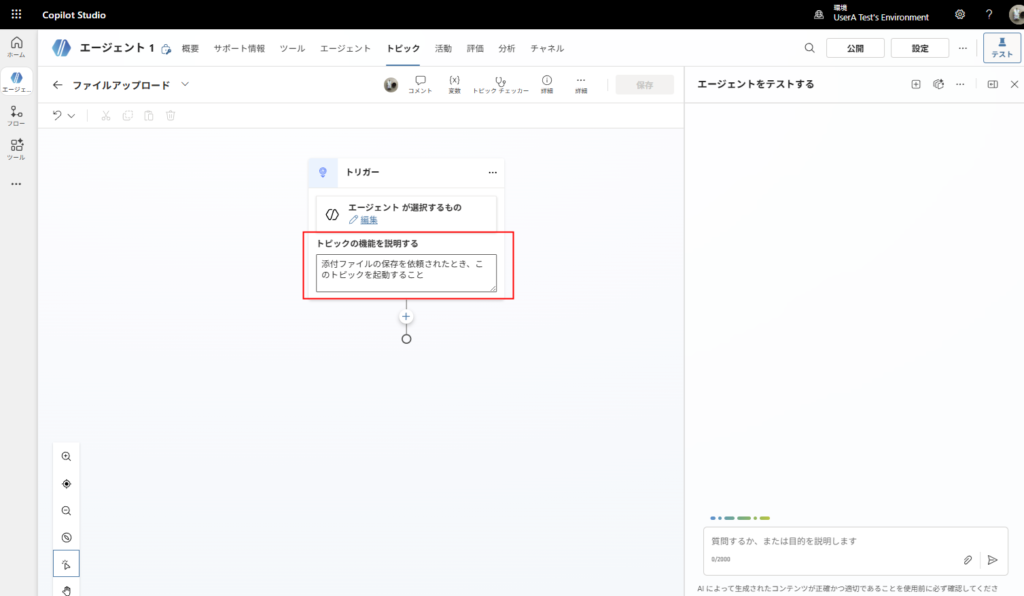The width and height of the screenshot is (1024, 596).
Task: Publish the agent with 公開
Action: (855, 47)
